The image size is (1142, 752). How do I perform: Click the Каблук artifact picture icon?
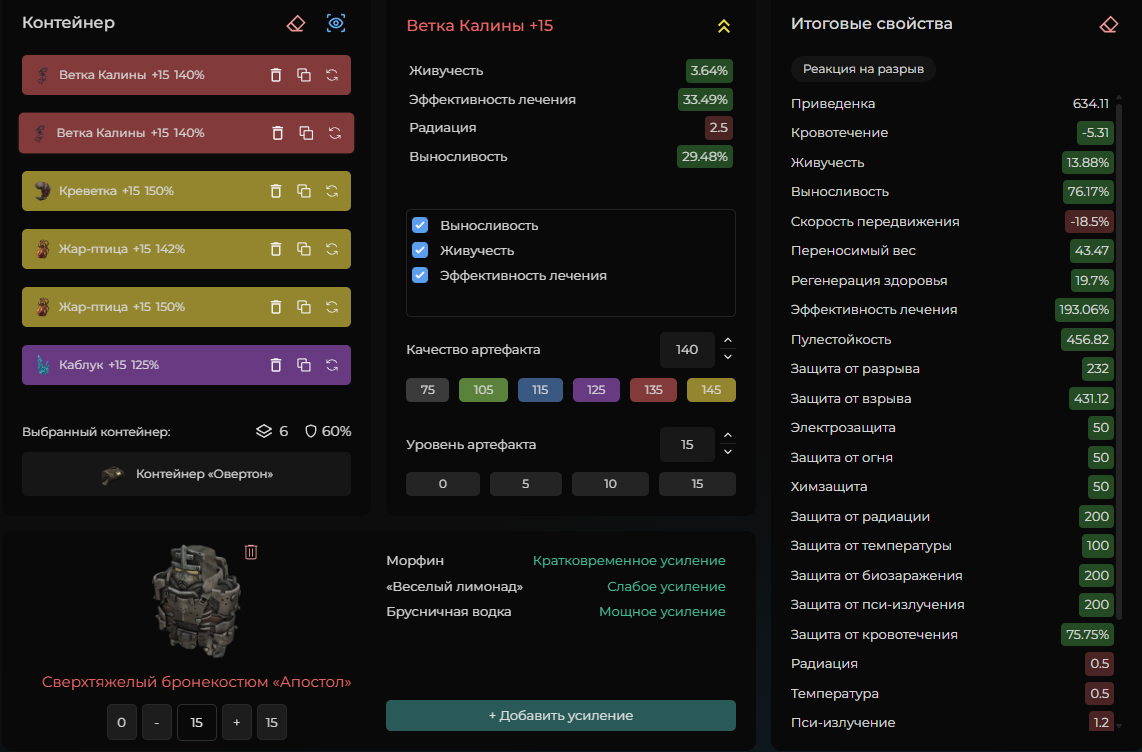[x=43, y=365]
